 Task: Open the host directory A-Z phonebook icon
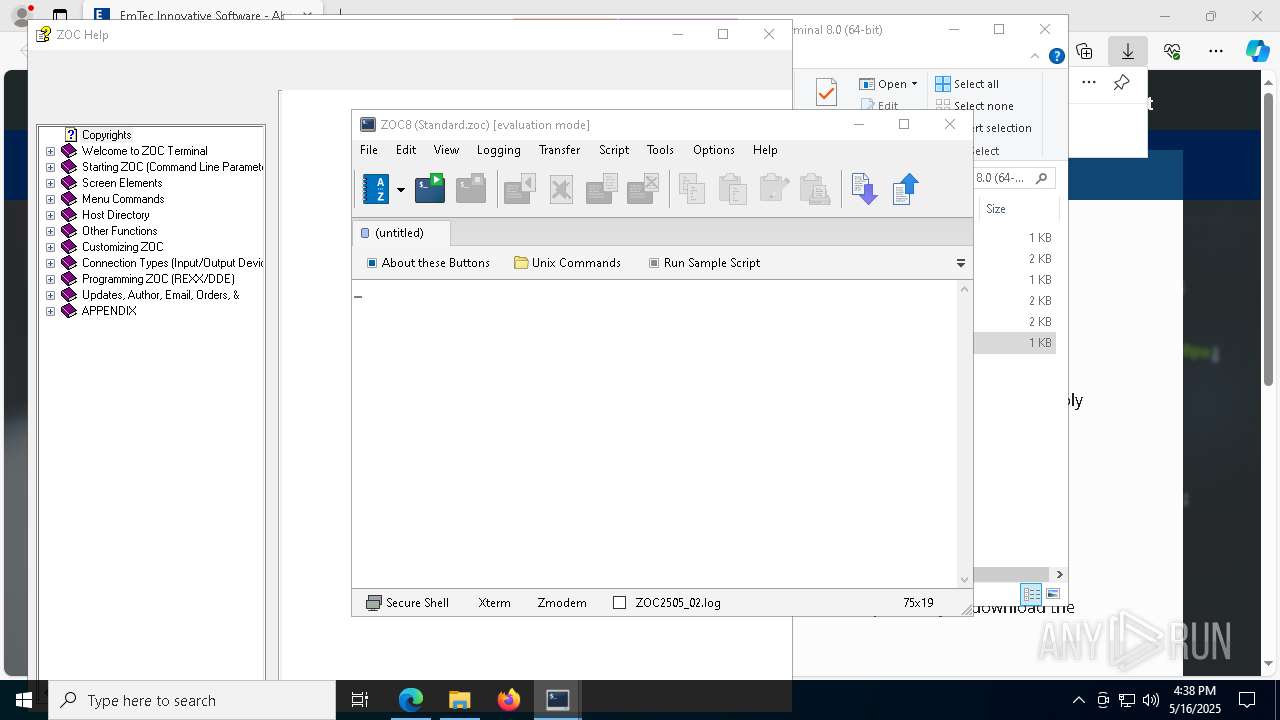click(x=375, y=188)
